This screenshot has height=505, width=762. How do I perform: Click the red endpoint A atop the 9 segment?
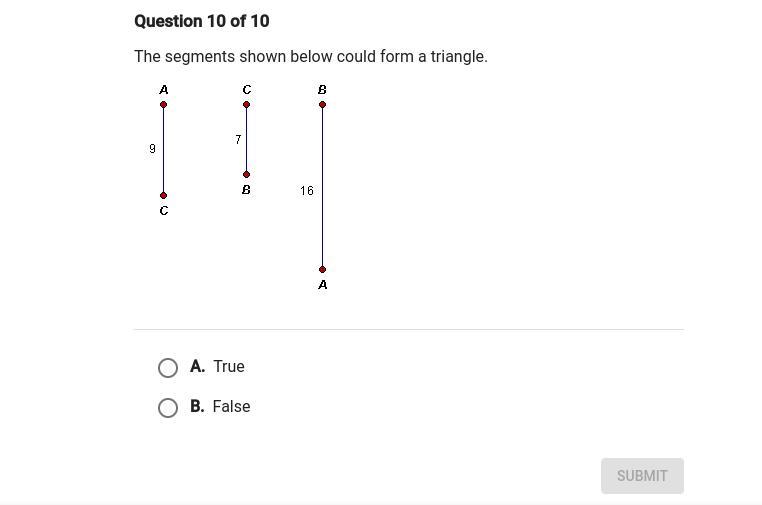click(x=164, y=105)
